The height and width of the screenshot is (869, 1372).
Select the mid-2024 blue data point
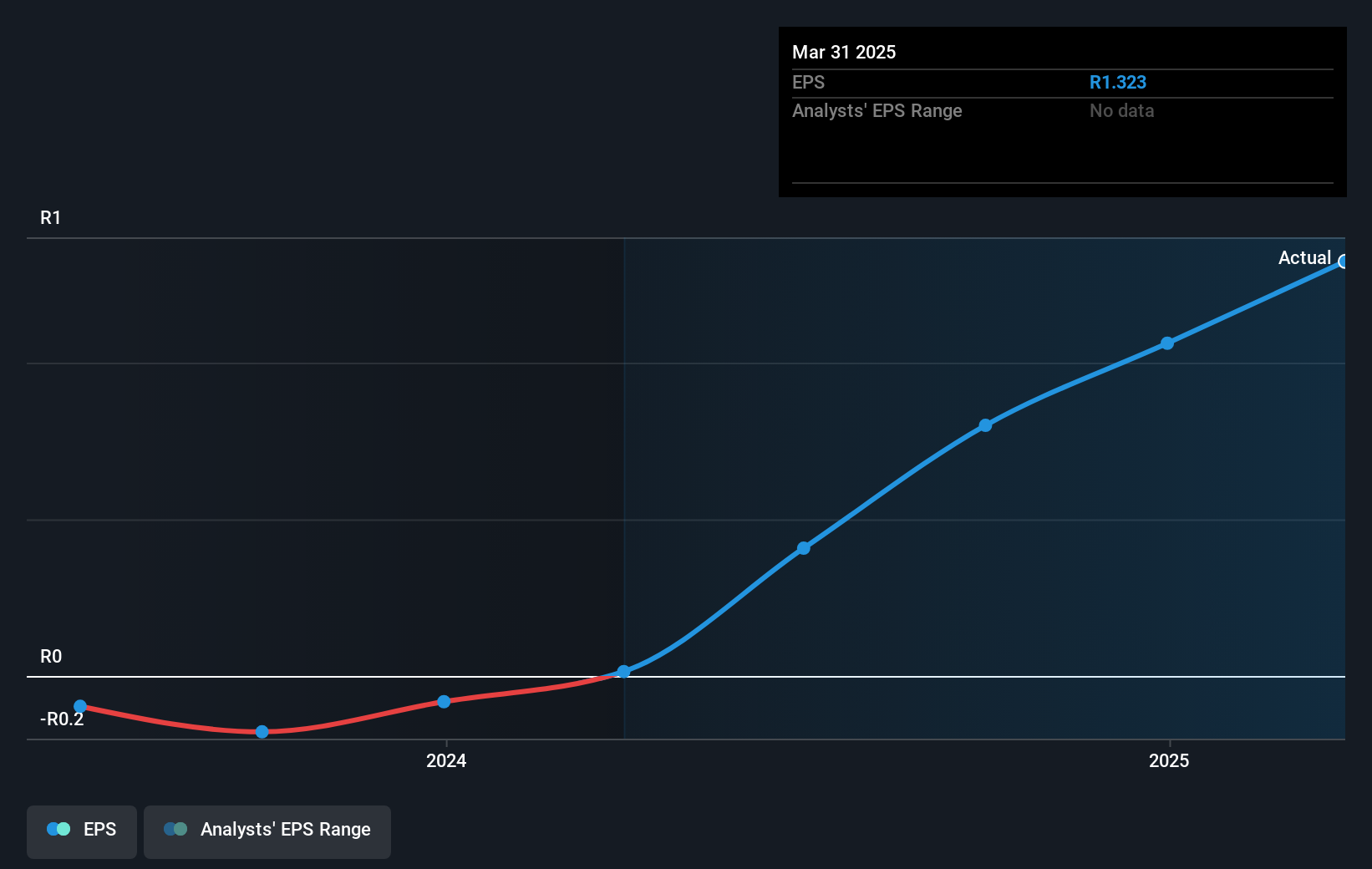click(x=803, y=547)
